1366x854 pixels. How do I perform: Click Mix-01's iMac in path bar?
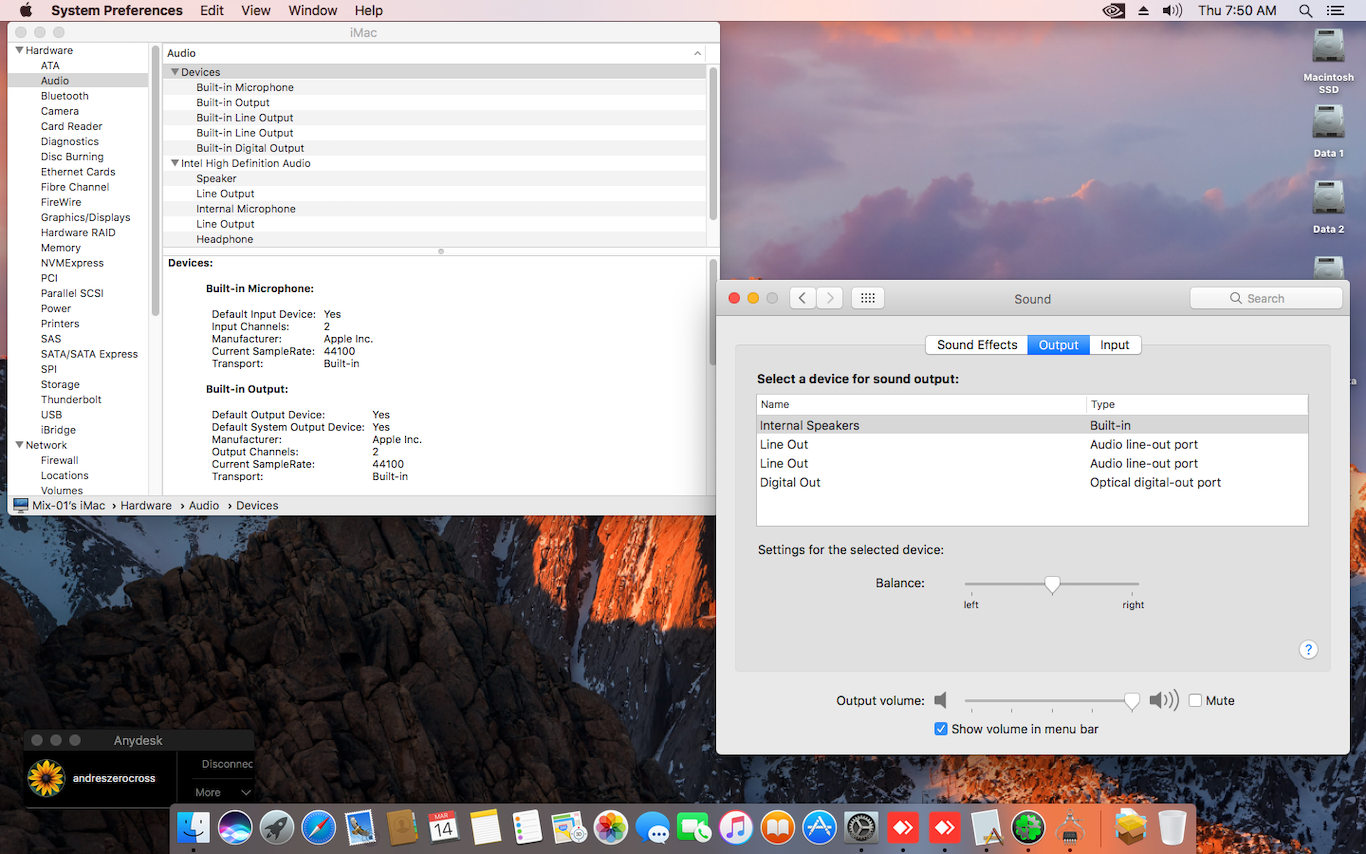pyautogui.click(x=61, y=505)
